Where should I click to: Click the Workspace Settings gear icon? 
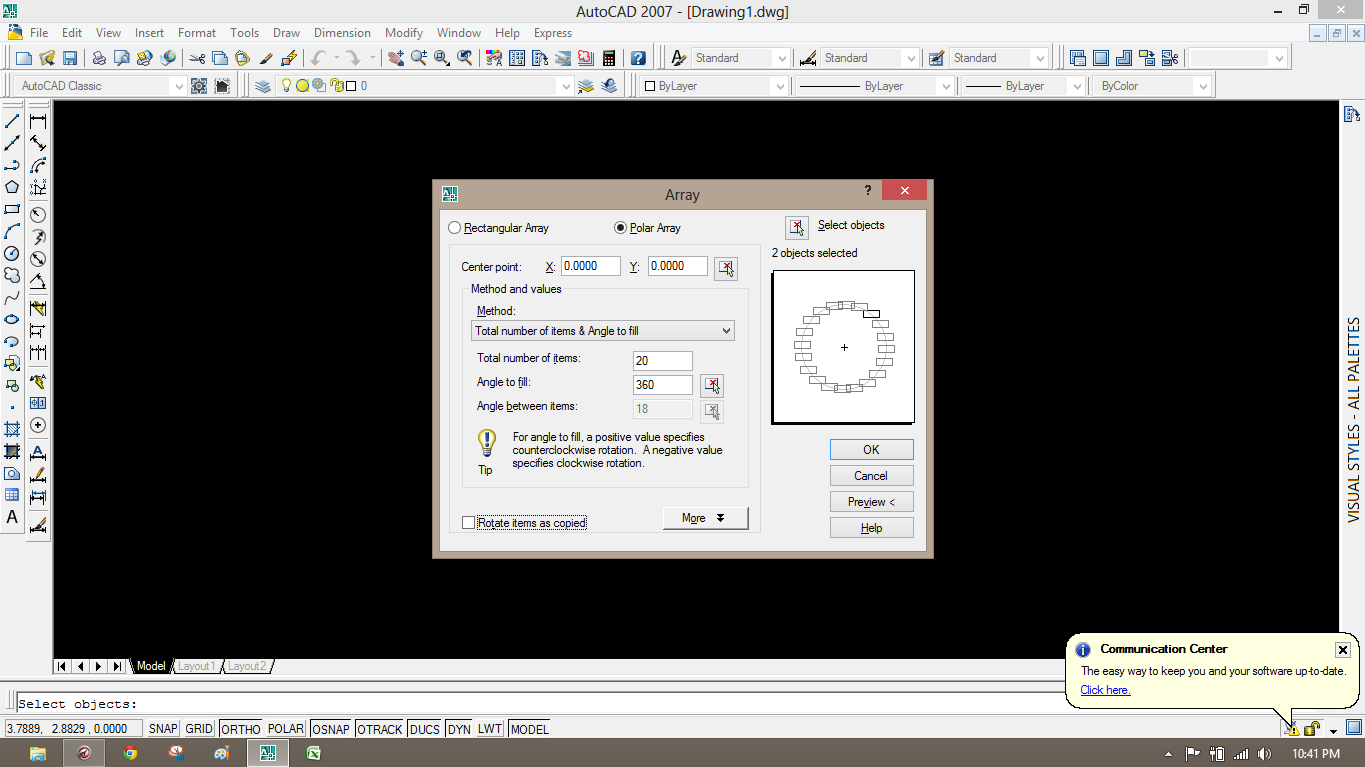(198, 86)
